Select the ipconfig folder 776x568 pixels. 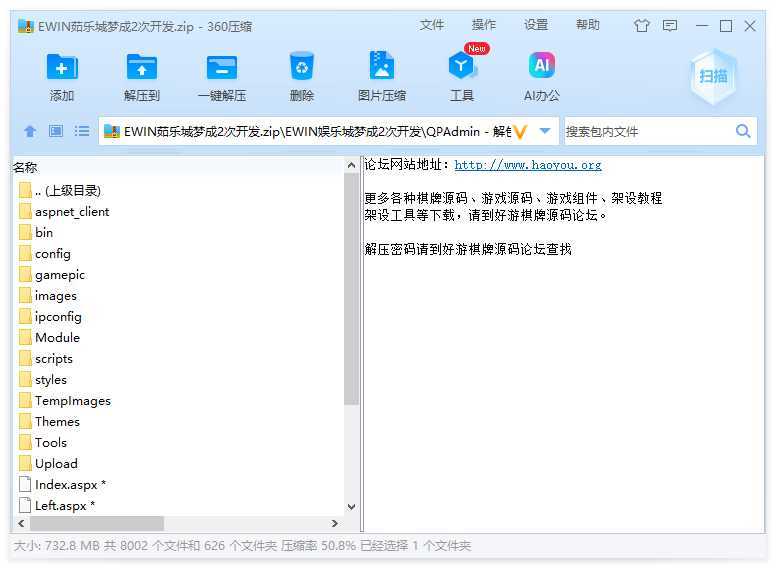click(x=50, y=317)
